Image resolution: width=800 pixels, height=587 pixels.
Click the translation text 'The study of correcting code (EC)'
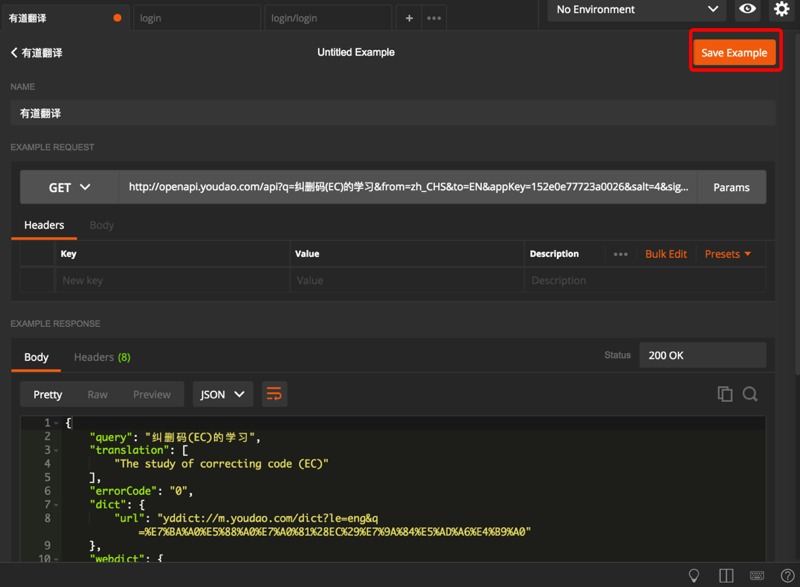(x=221, y=464)
